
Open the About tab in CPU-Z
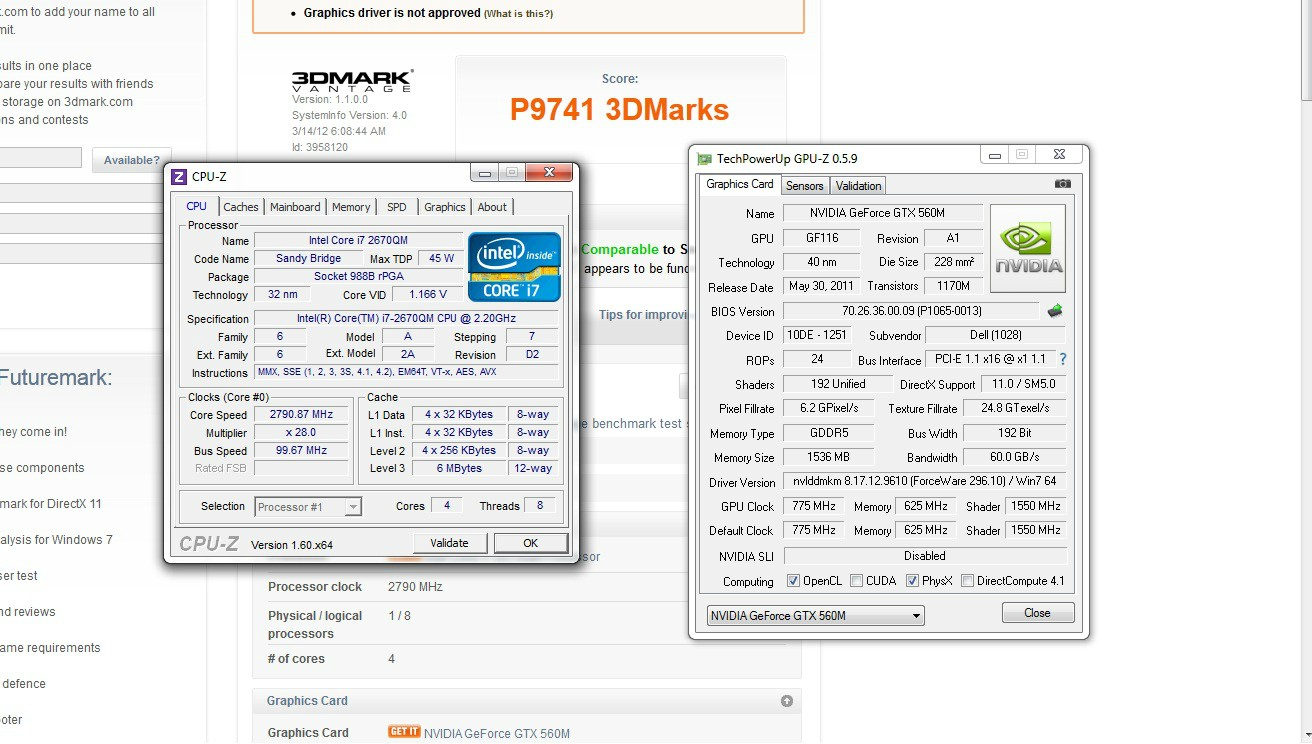(492, 207)
